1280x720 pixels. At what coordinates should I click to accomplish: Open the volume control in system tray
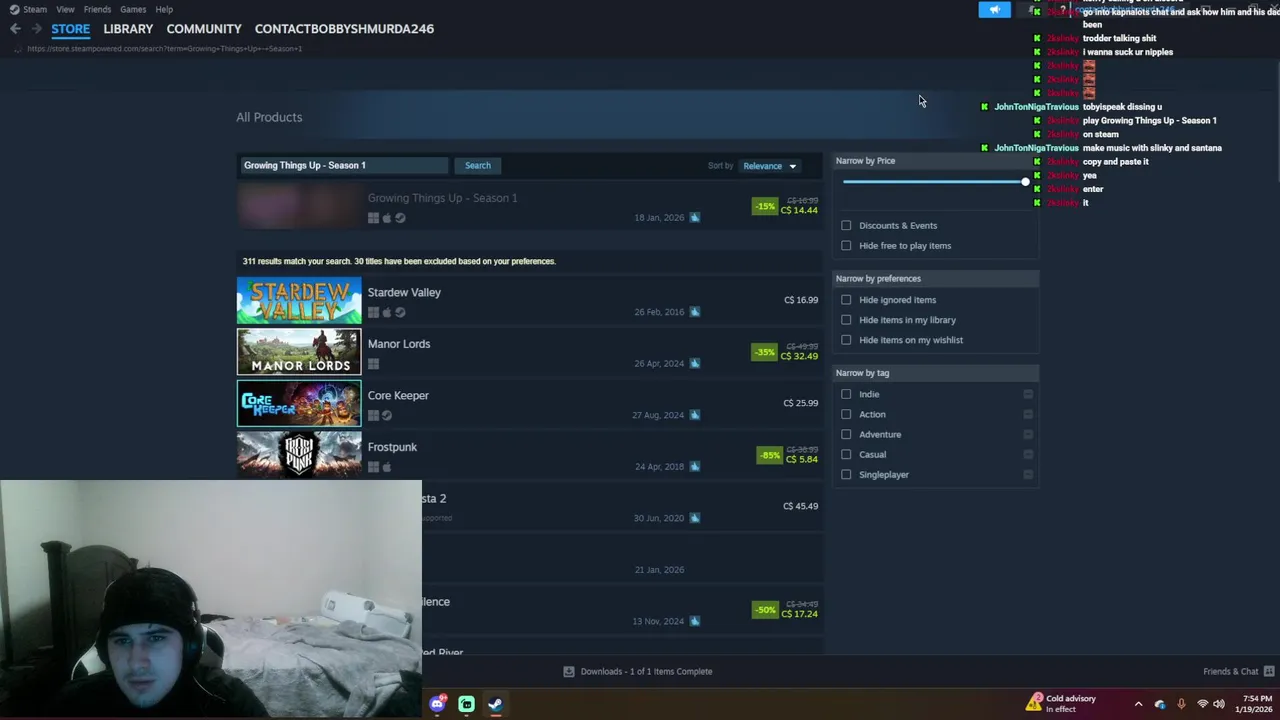click(1219, 704)
